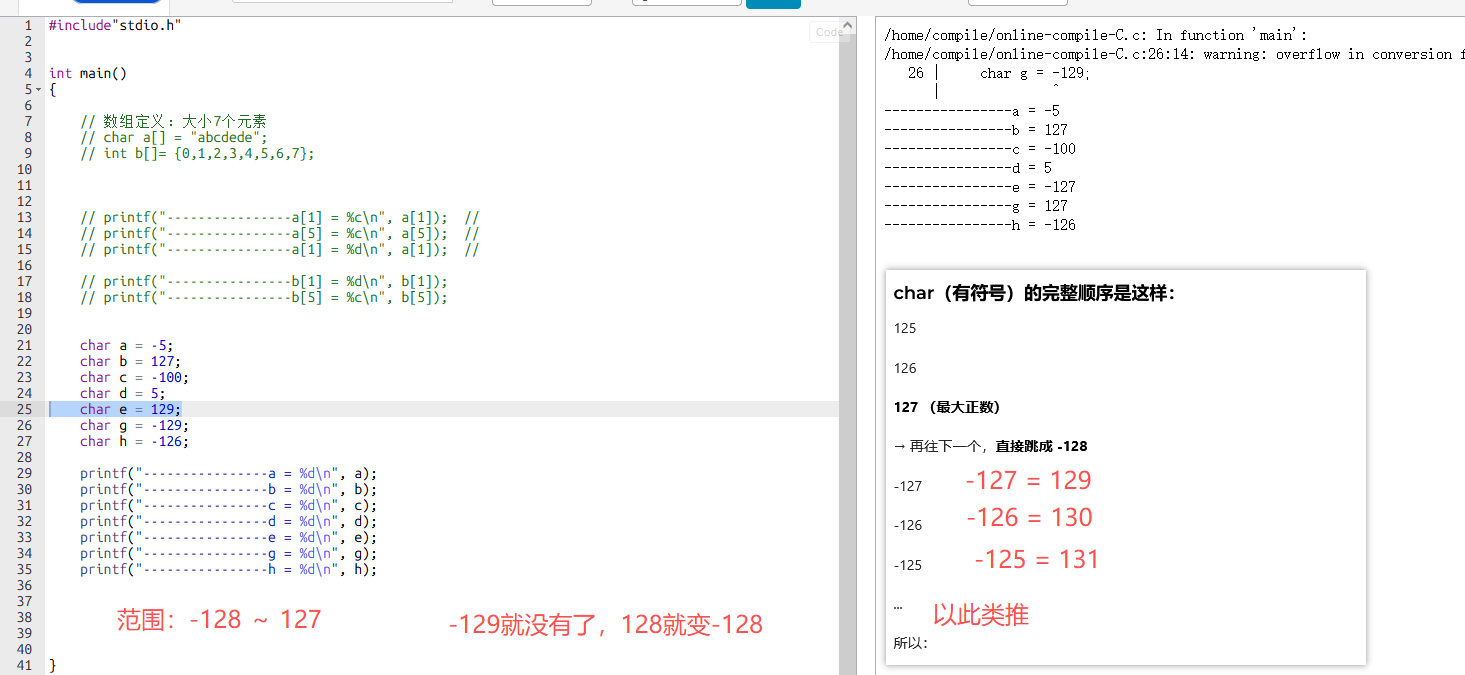Click the comment line char a[] = "abcdede"
This screenshot has width=1465, height=675.
tap(174, 137)
